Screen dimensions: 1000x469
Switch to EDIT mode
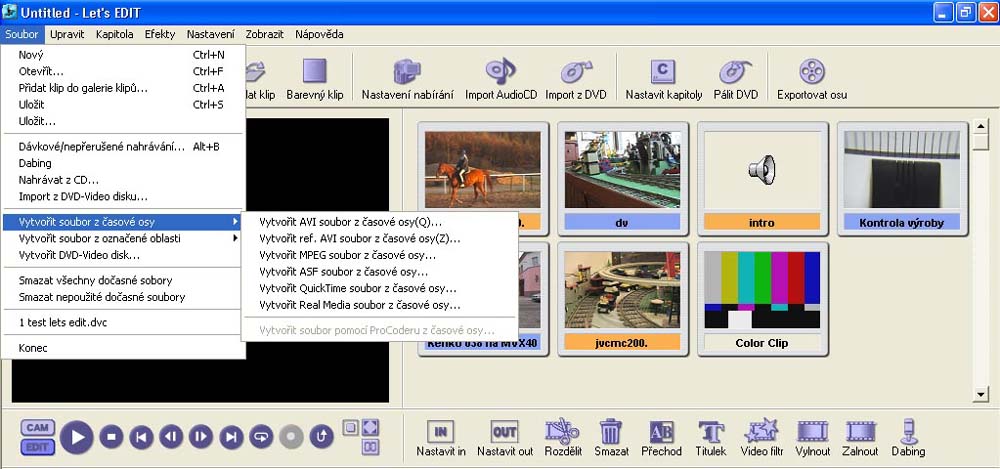[37, 446]
